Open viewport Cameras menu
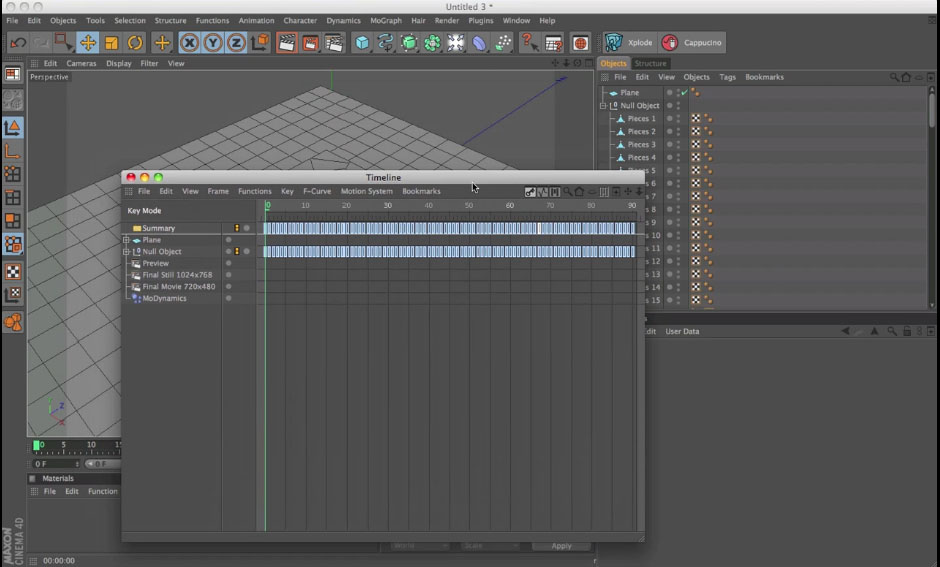940x567 pixels. 81,63
